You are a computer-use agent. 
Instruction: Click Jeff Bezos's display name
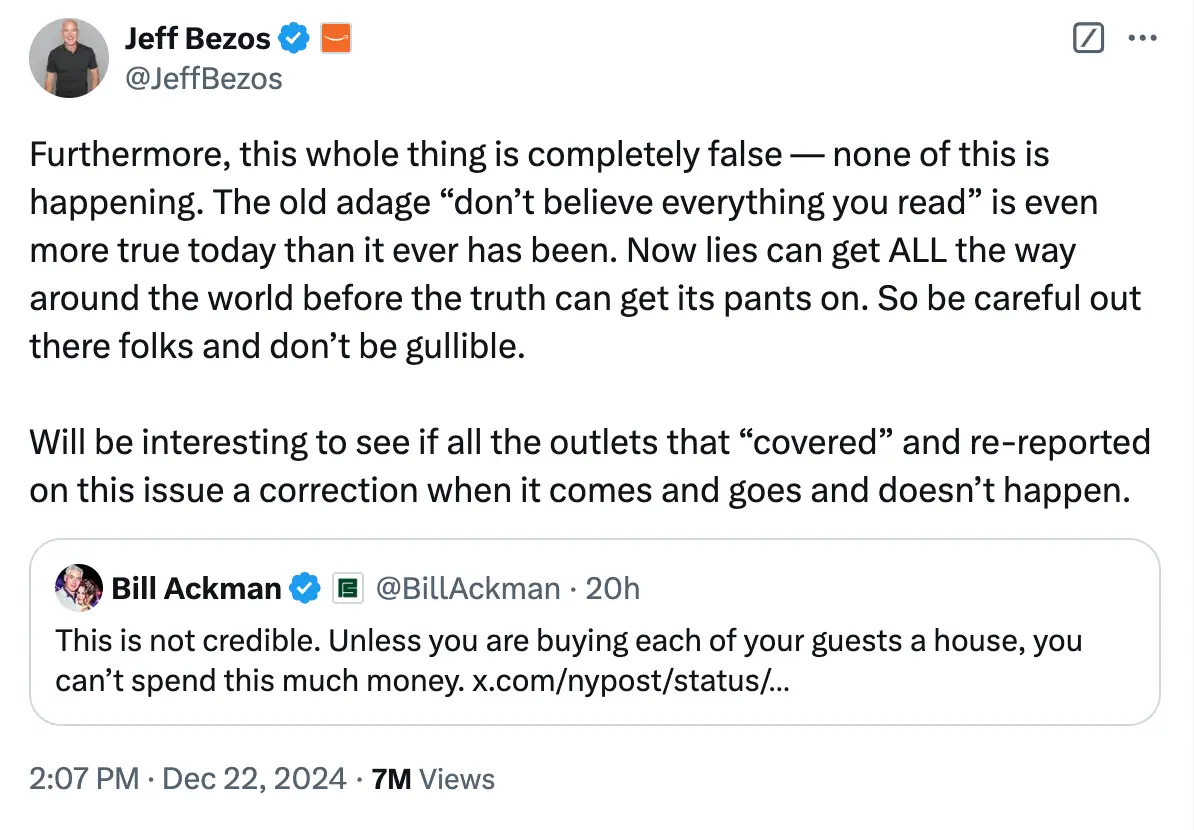coord(196,38)
